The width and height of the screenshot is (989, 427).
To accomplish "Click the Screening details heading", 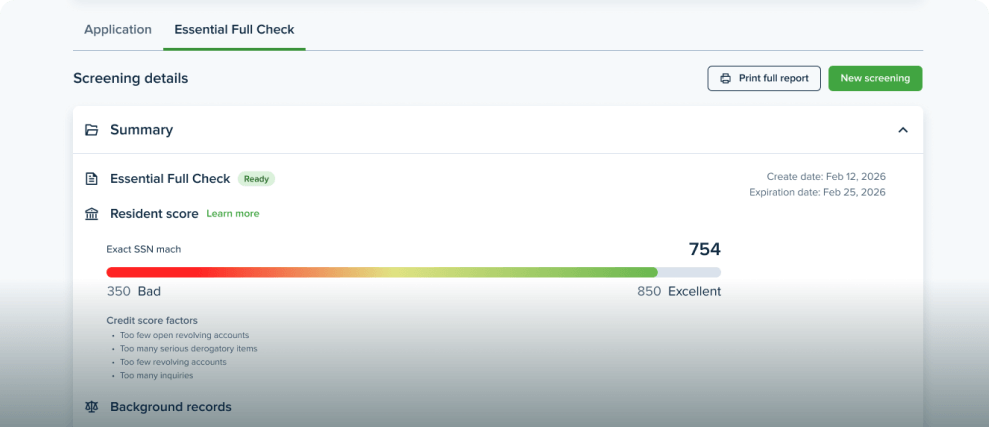I will tap(130, 78).
